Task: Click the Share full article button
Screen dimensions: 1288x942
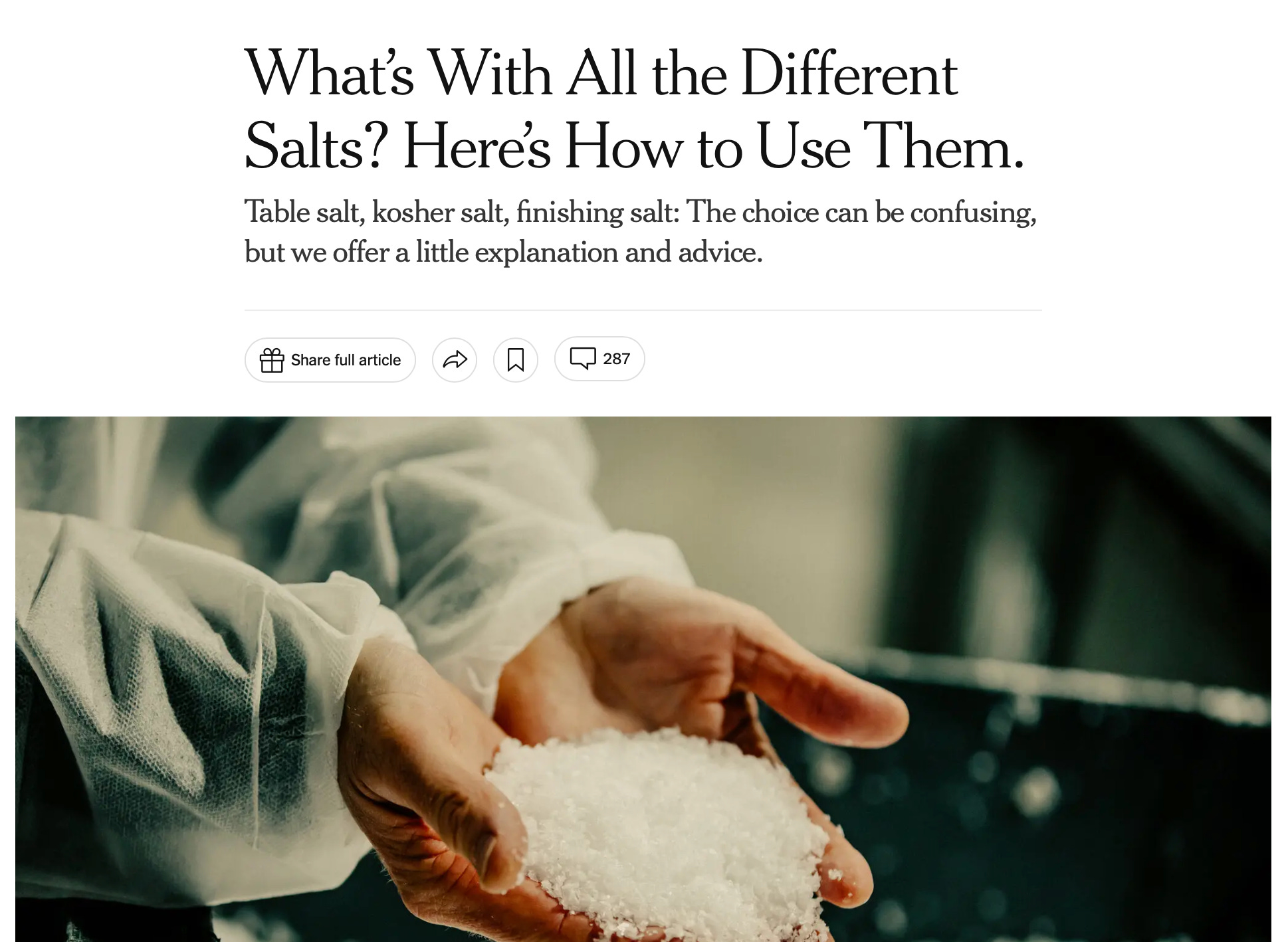Action: point(330,360)
